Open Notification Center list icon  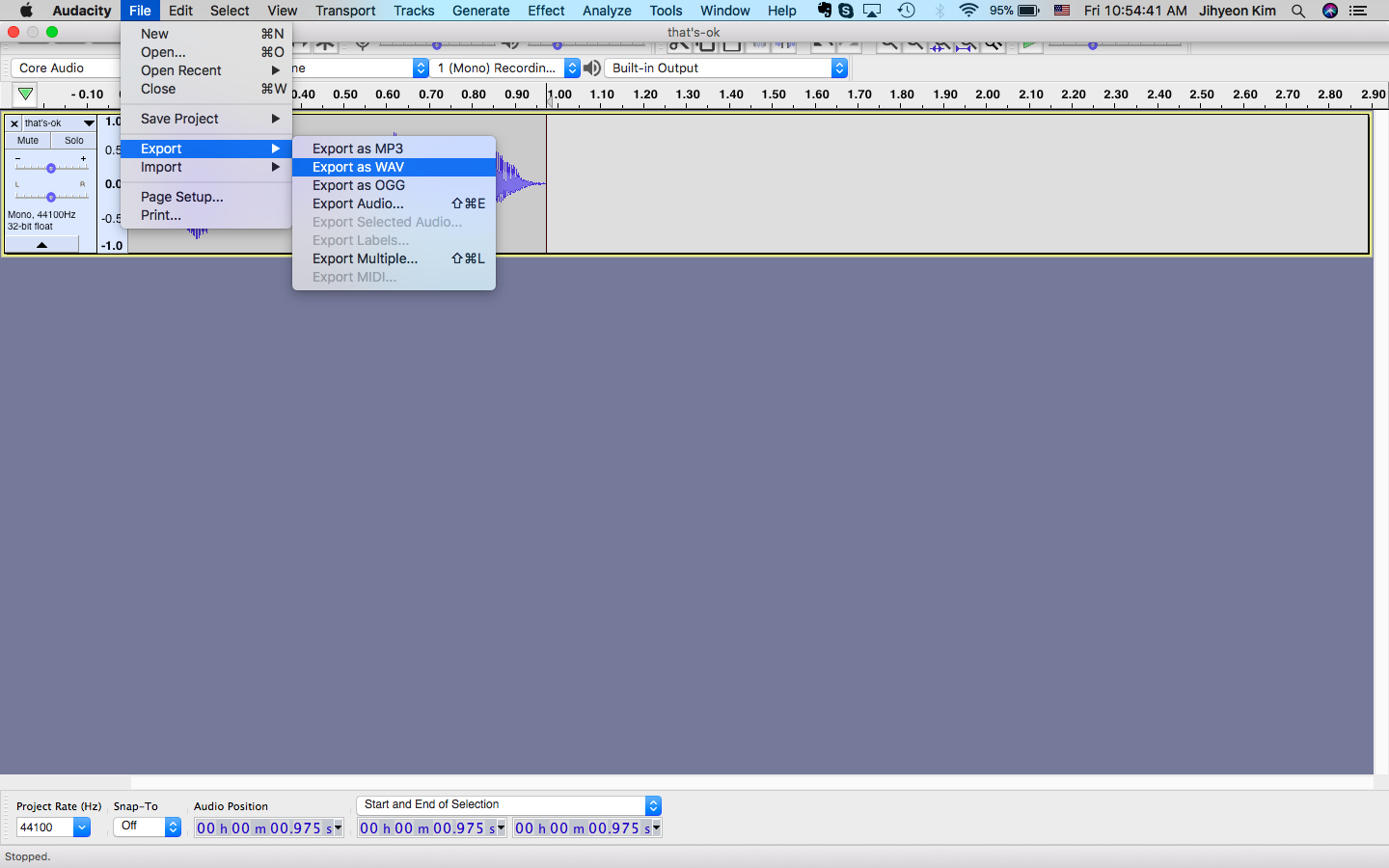pos(1358,11)
